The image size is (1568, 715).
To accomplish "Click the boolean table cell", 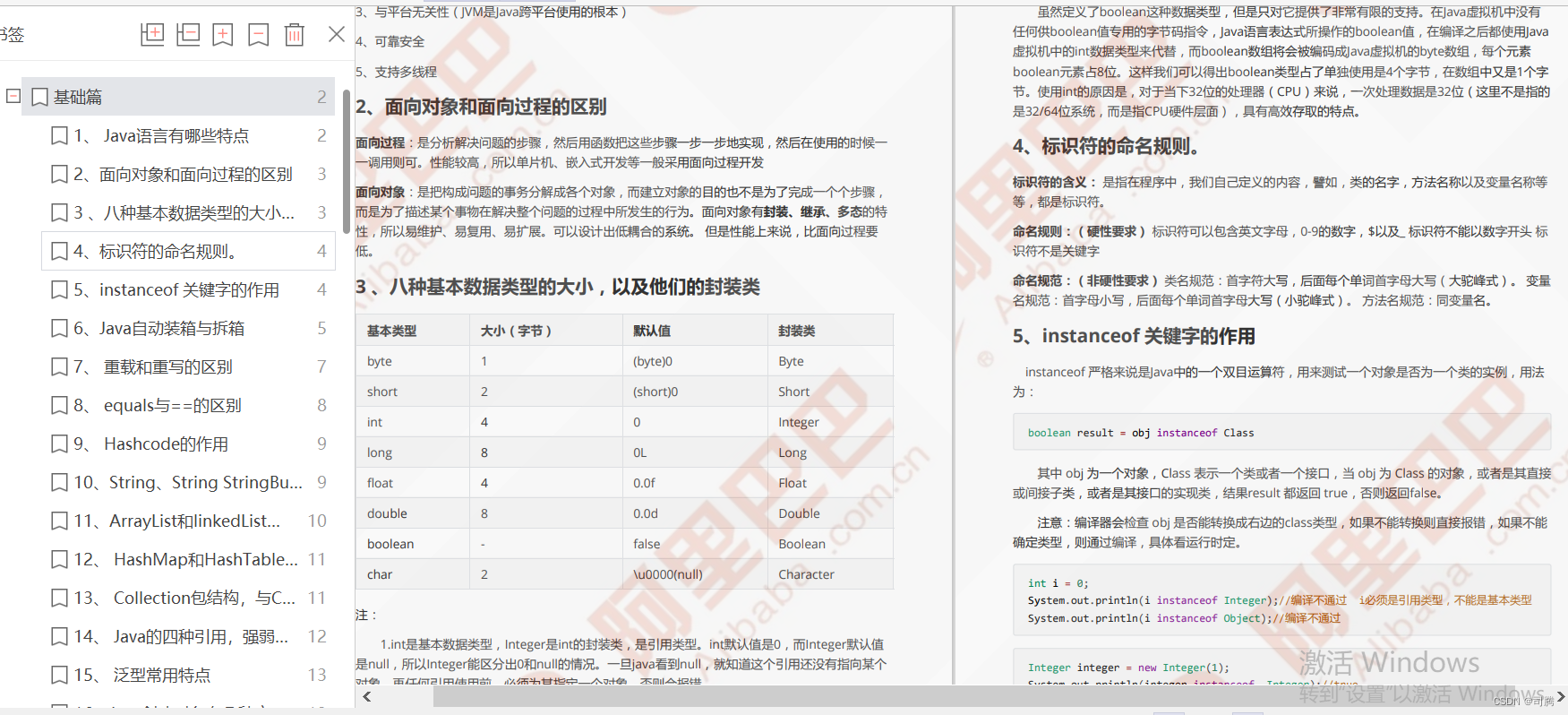I will pos(390,544).
